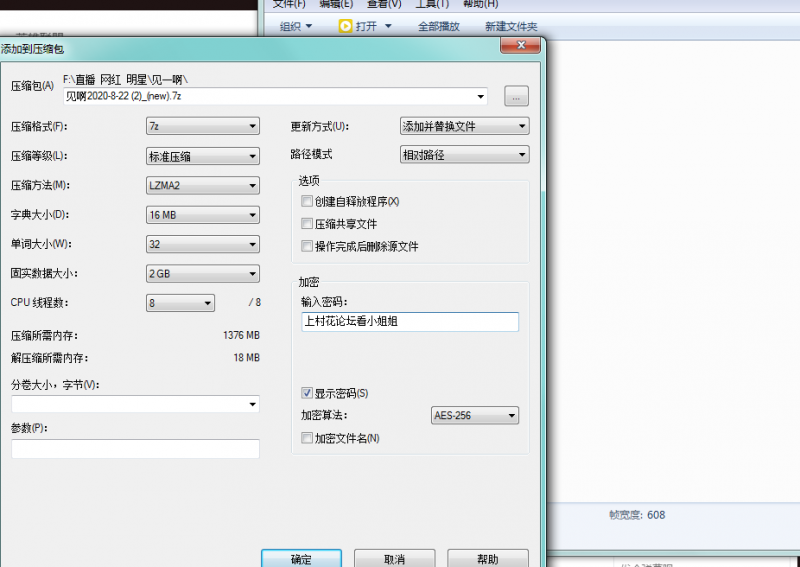Click into the 输入密码 password field
Screen dimensions: 800x567
(409, 322)
